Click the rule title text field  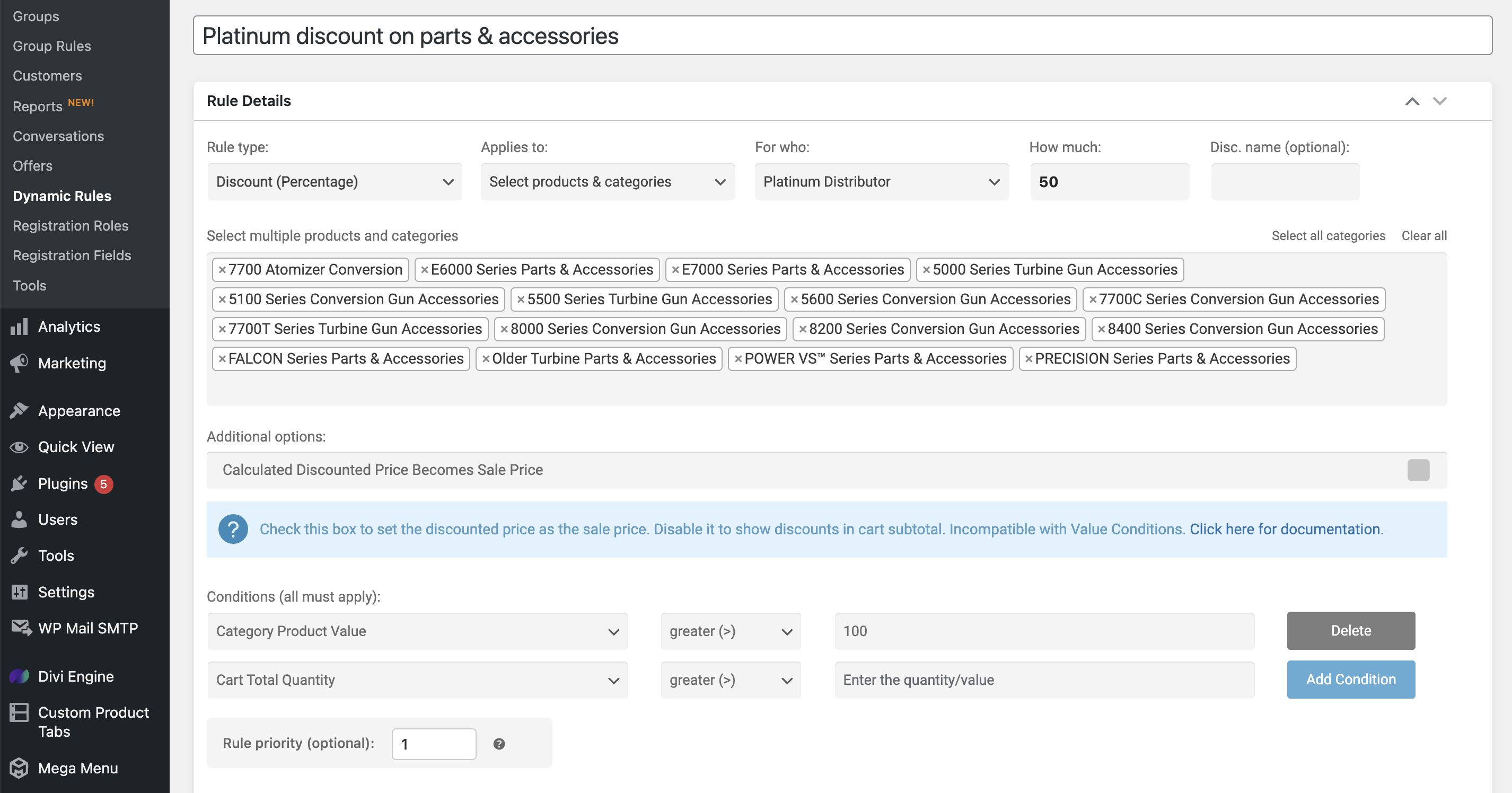[842, 36]
